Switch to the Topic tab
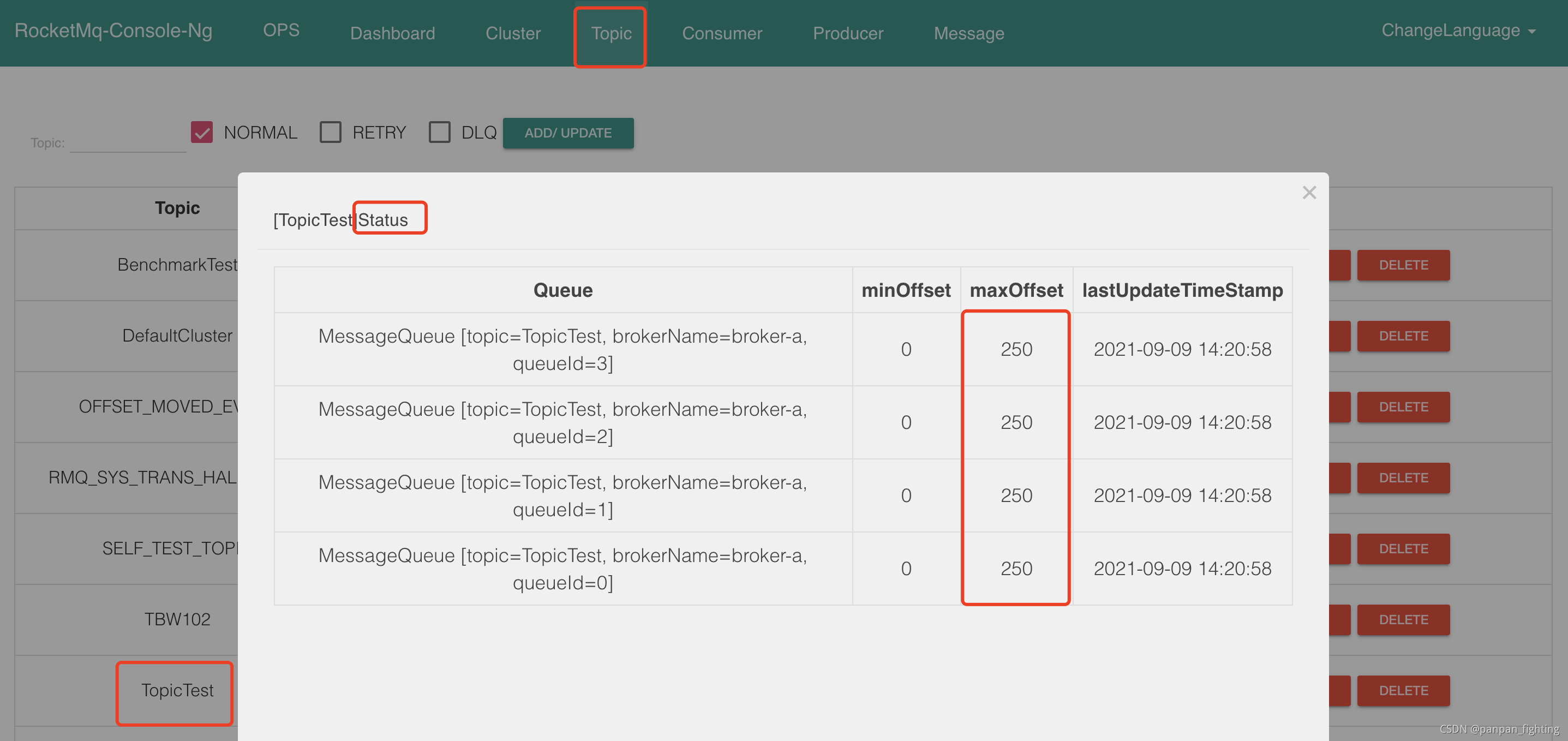1568x741 pixels. pos(609,33)
